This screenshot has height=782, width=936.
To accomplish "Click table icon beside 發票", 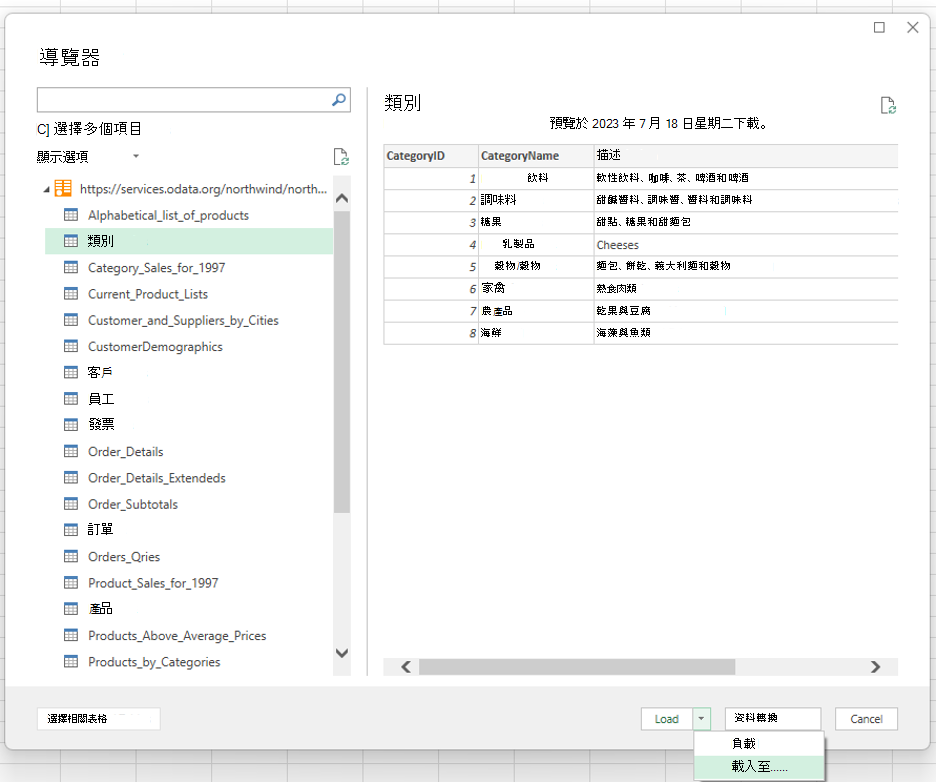I will click(71, 424).
